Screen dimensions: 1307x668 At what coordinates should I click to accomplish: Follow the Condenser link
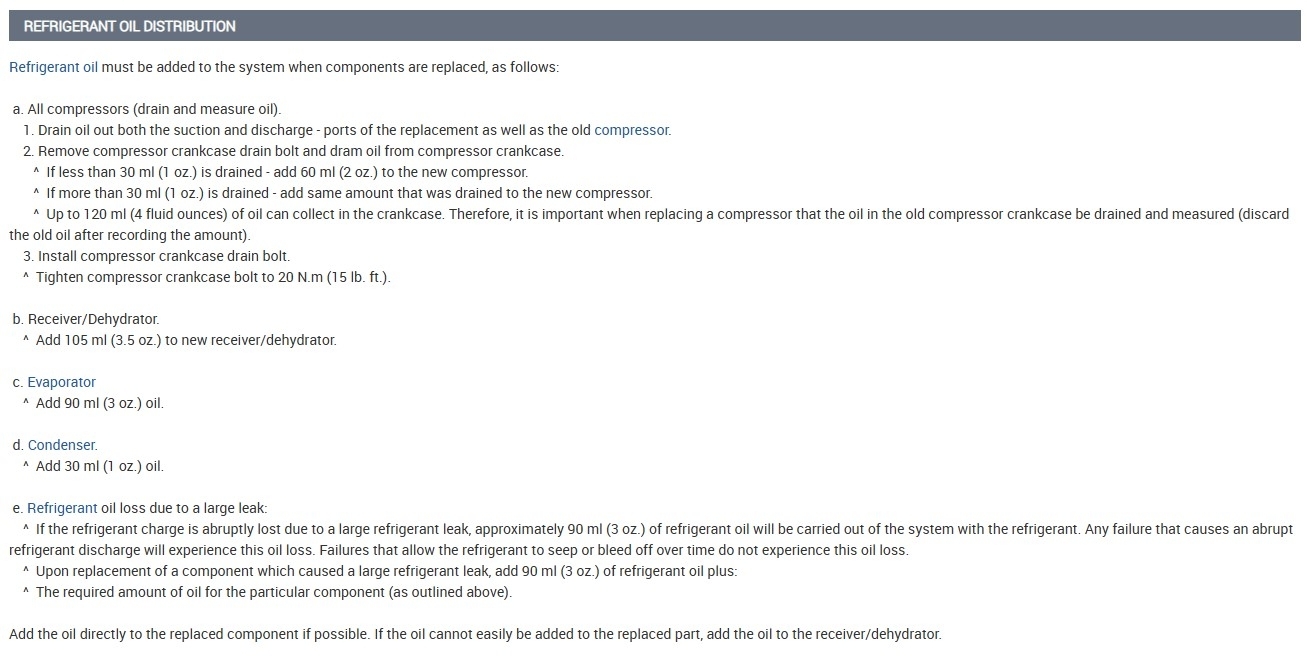pyautogui.click(x=61, y=445)
